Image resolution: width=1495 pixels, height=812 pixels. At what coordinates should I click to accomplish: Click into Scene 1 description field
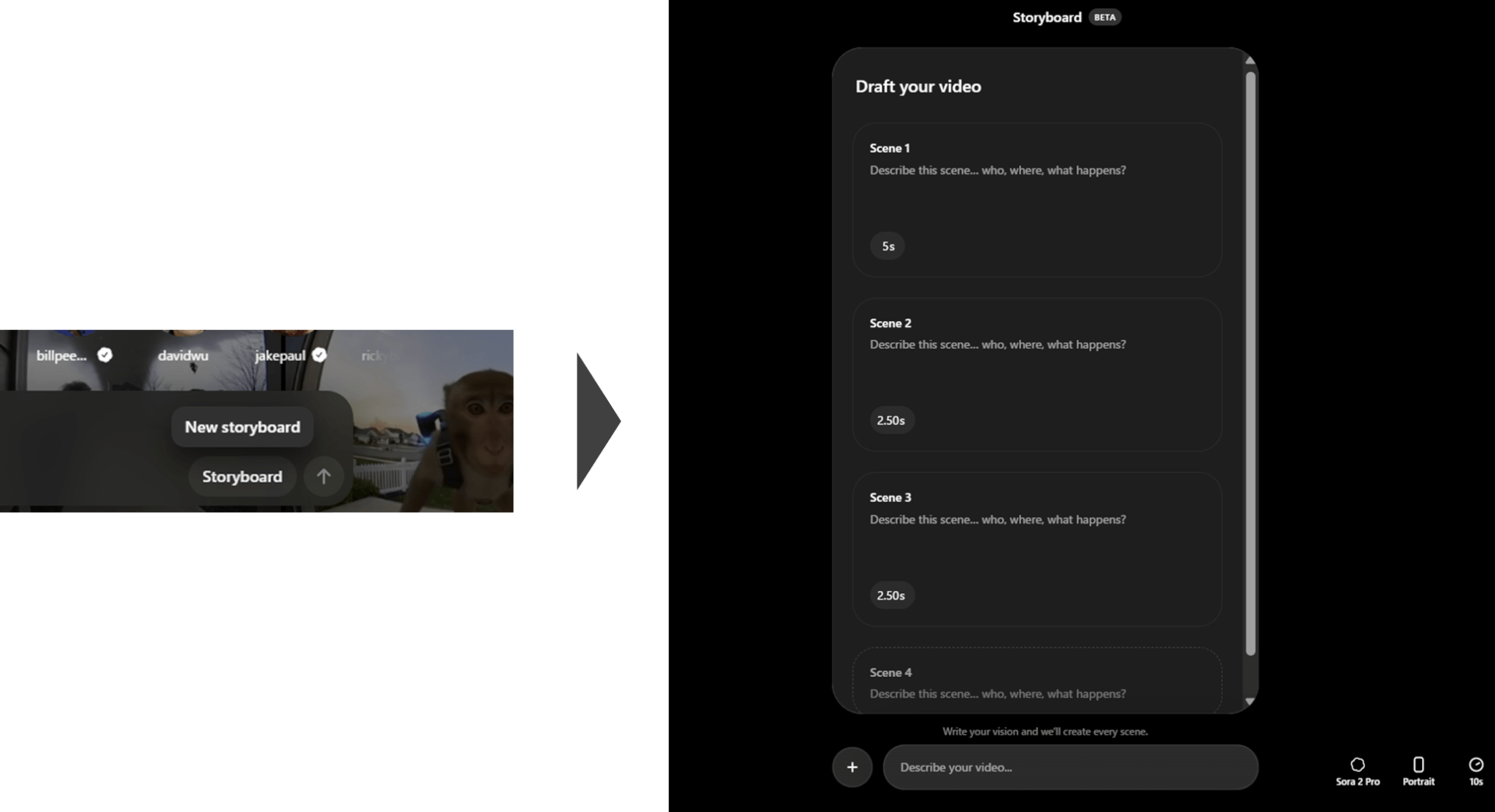(997, 170)
